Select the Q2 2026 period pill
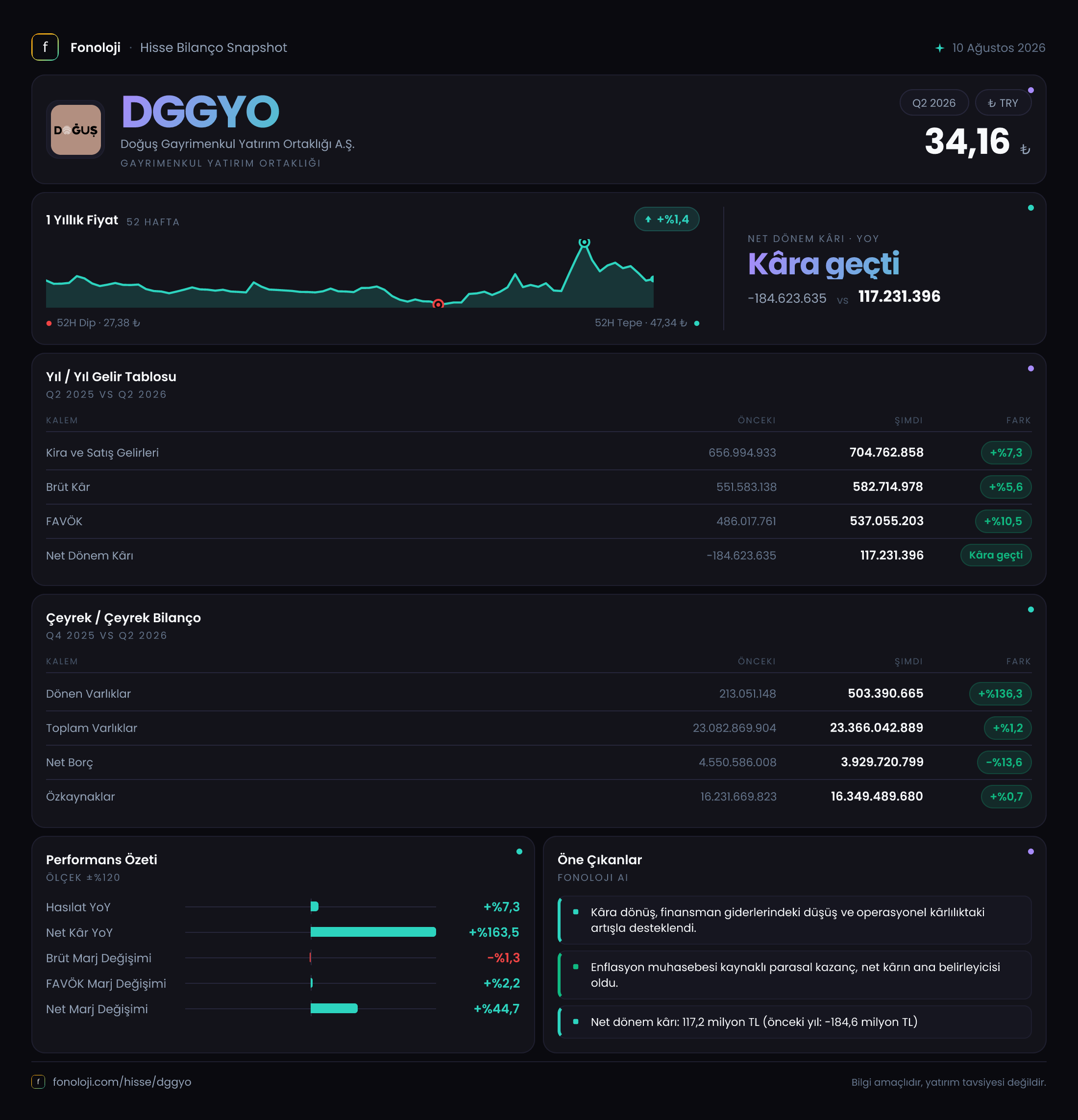1078x1120 pixels. click(934, 103)
